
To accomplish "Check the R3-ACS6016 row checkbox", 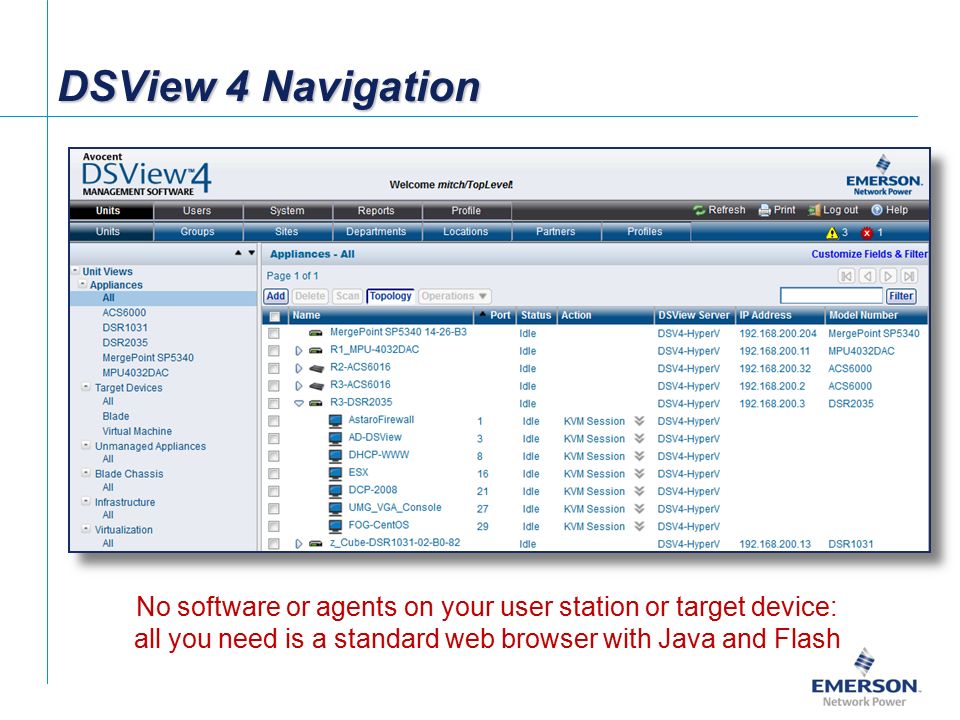I will 274,386.
